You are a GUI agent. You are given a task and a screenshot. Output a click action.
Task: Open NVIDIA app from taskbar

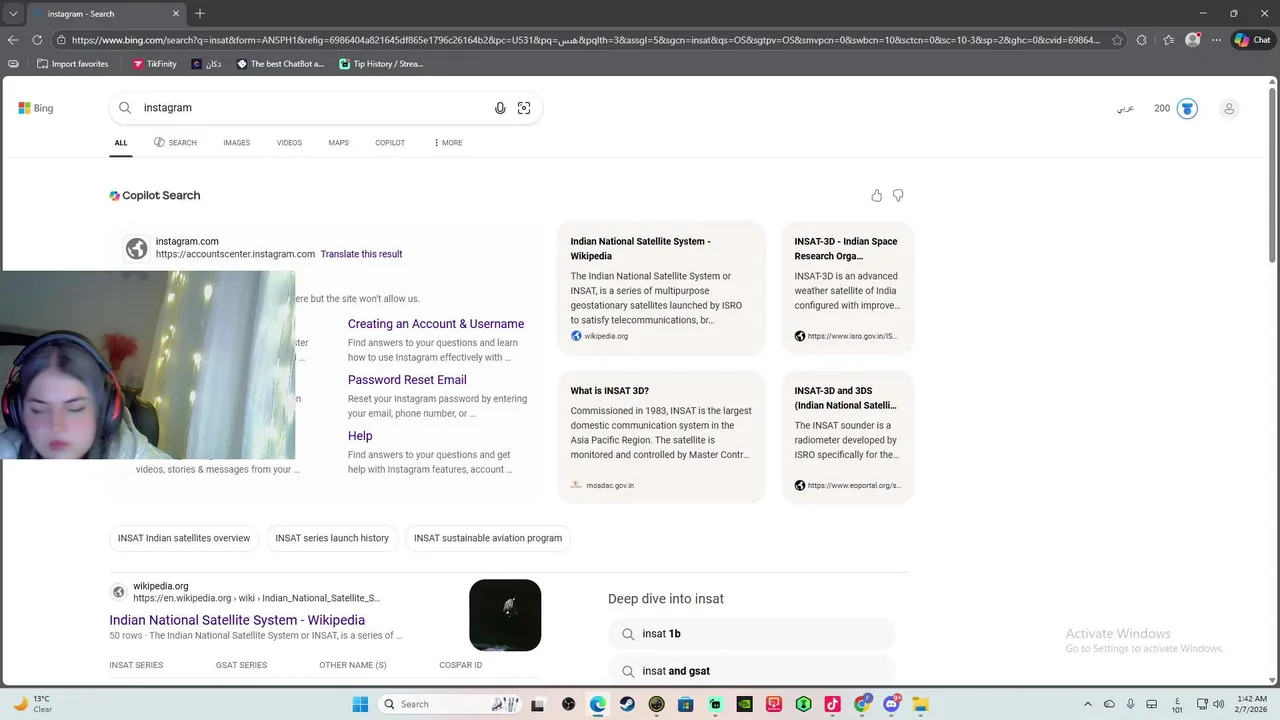tap(744, 704)
